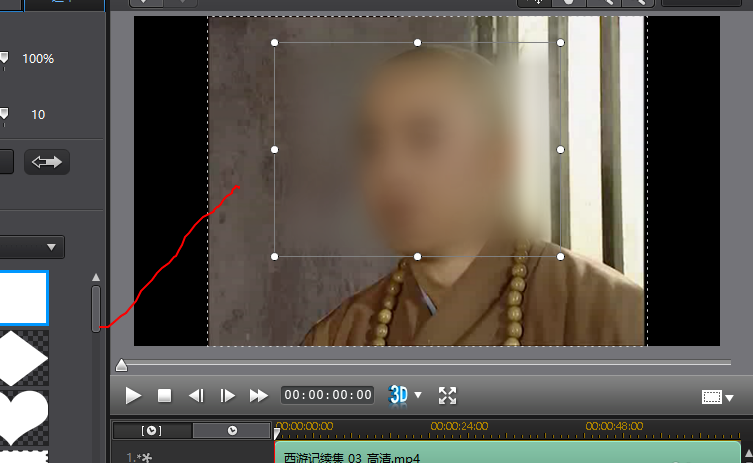Select the white rectangle mask shape

point(24,298)
